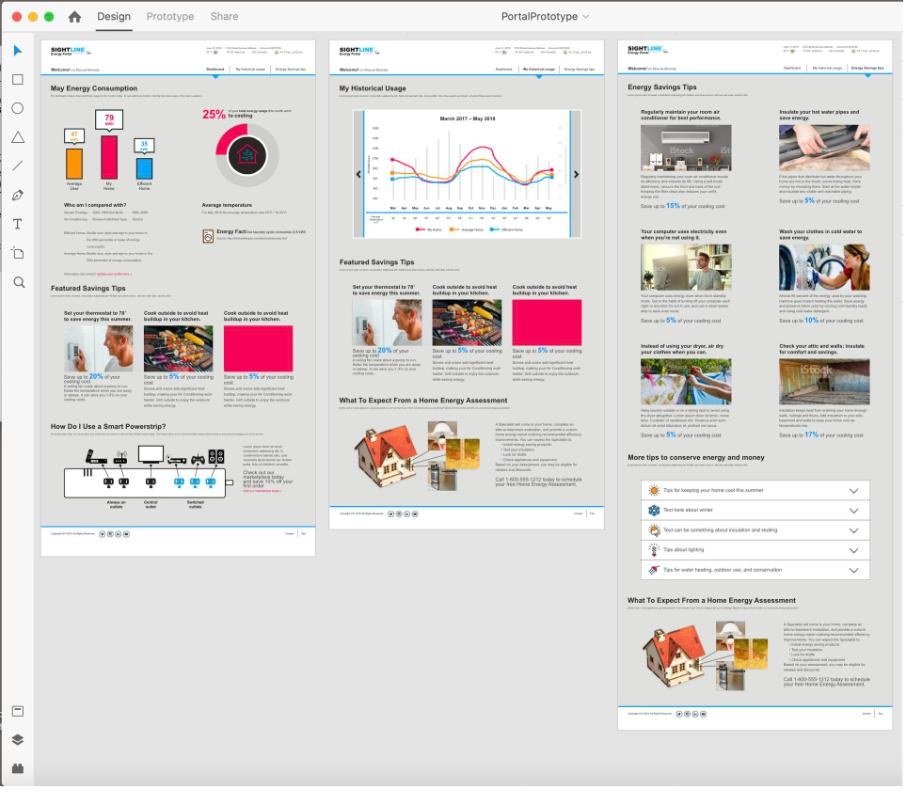The image size is (912, 795).
Task: Go to Home screen icon
Action: pyautogui.click(x=75, y=17)
